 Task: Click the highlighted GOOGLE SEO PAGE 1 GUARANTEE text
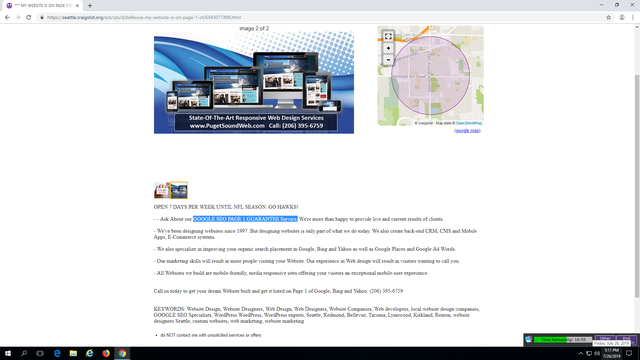(x=245, y=219)
